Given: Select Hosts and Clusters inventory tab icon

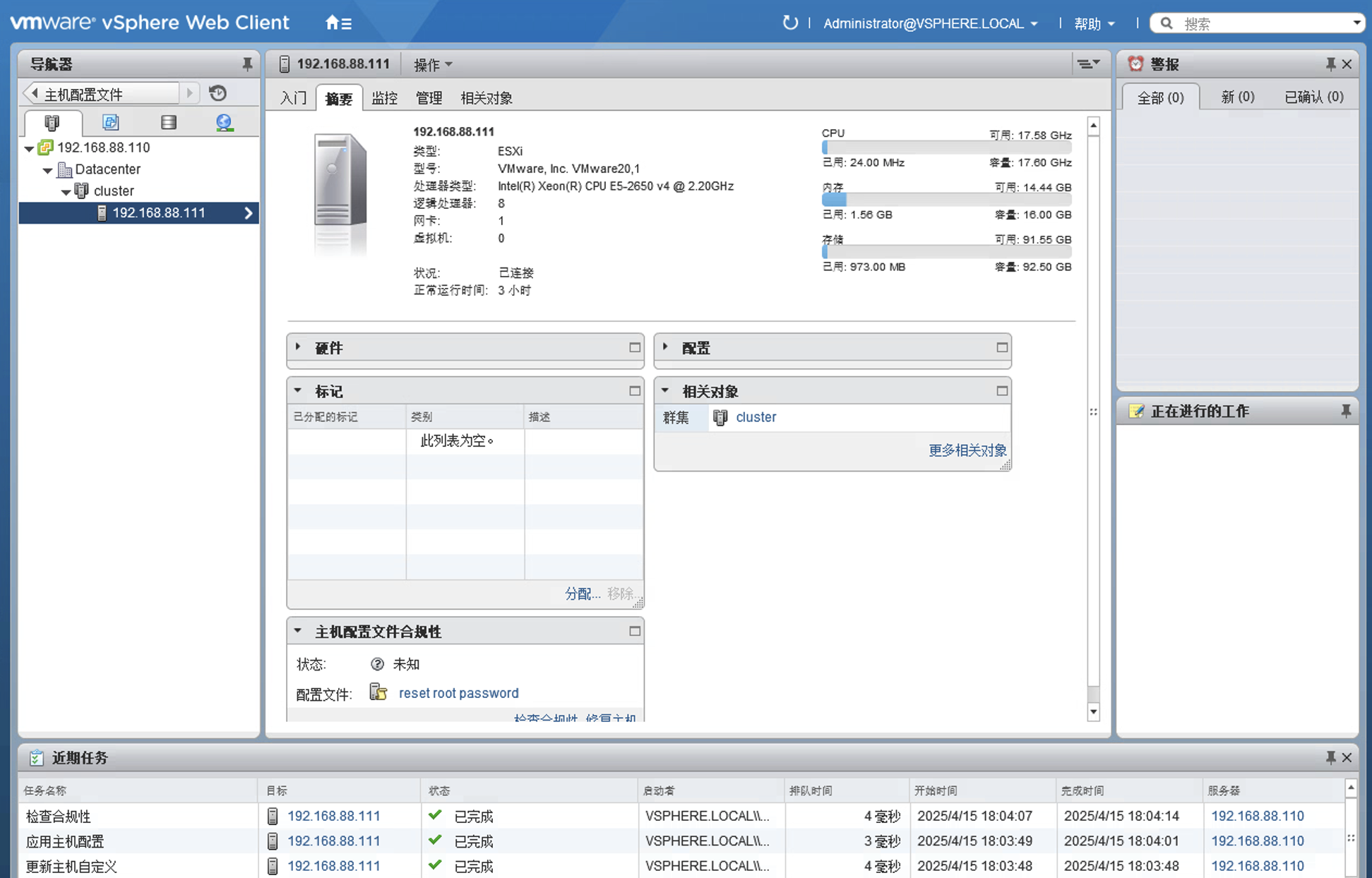Looking at the screenshot, I should [x=52, y=123].
